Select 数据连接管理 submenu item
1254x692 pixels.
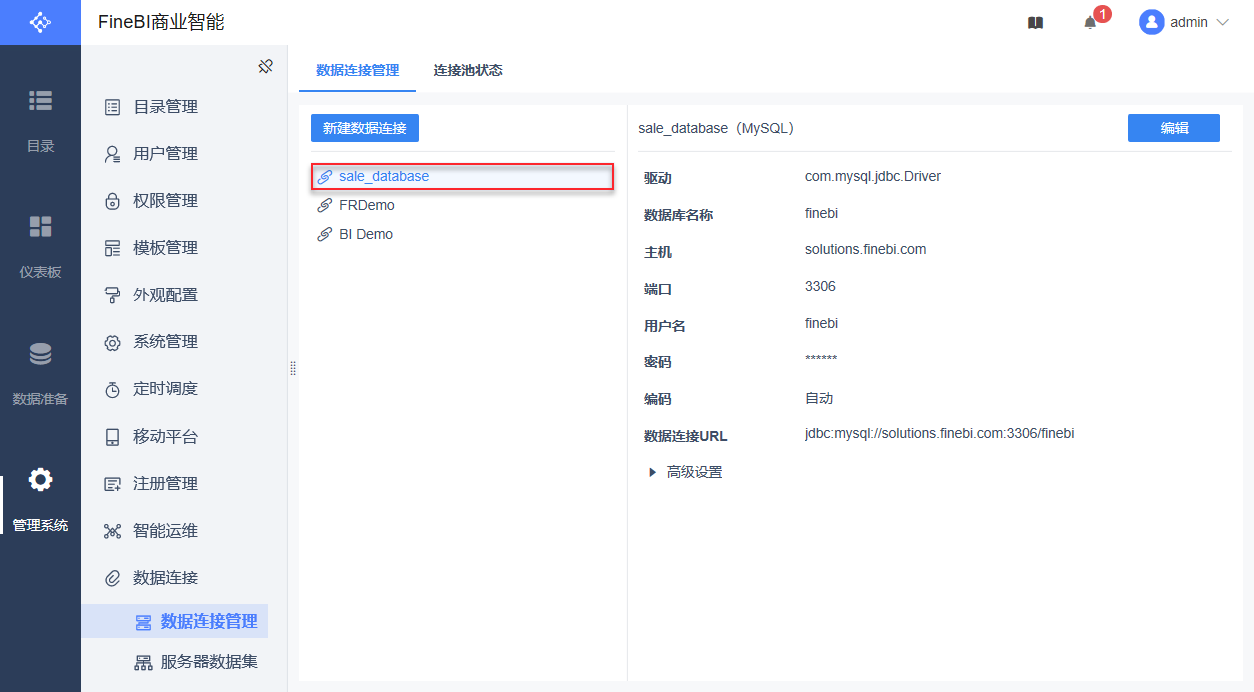tap(175, 621)
